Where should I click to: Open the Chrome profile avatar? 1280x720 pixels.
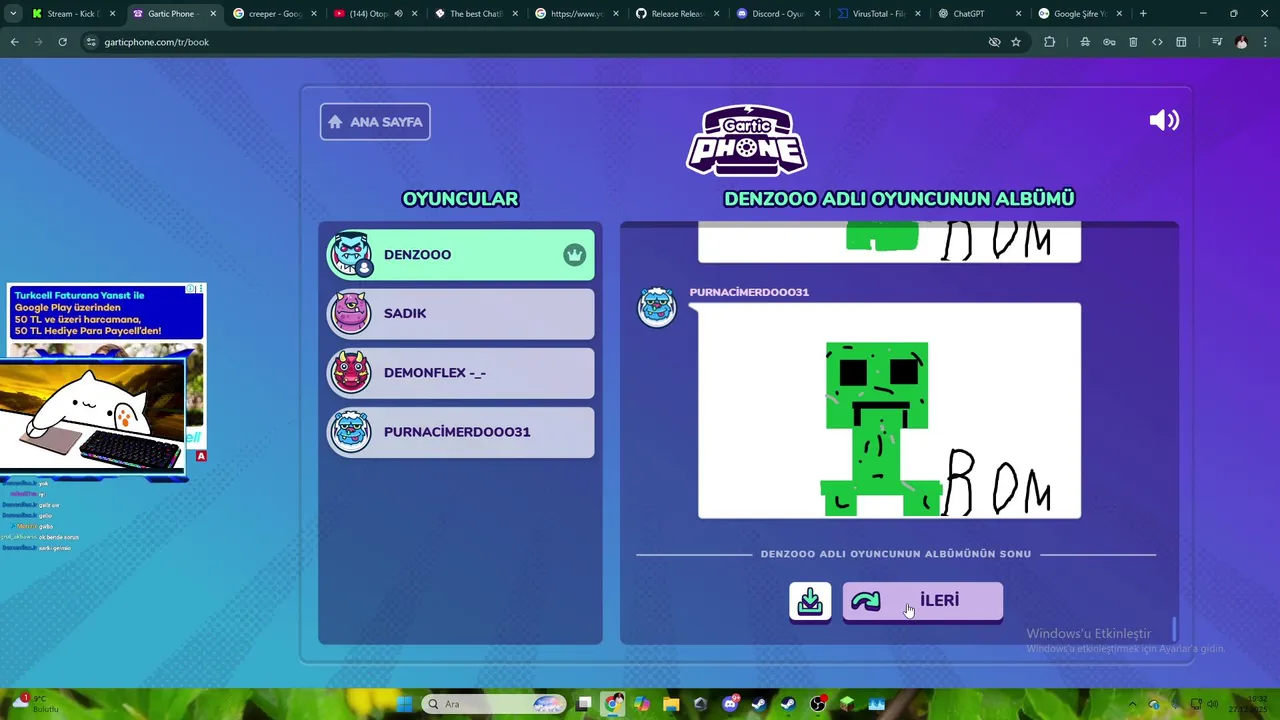1241,42
